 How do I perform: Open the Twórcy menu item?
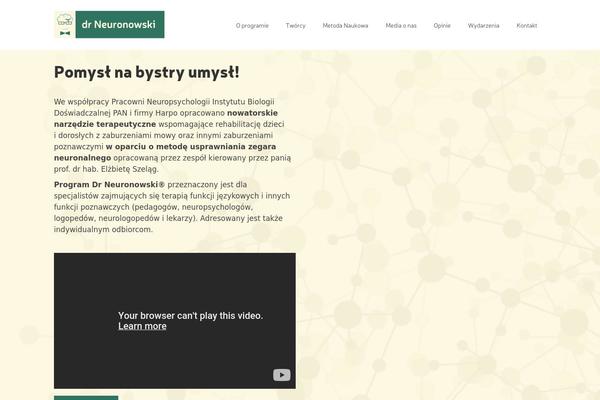tap(295, 26)
